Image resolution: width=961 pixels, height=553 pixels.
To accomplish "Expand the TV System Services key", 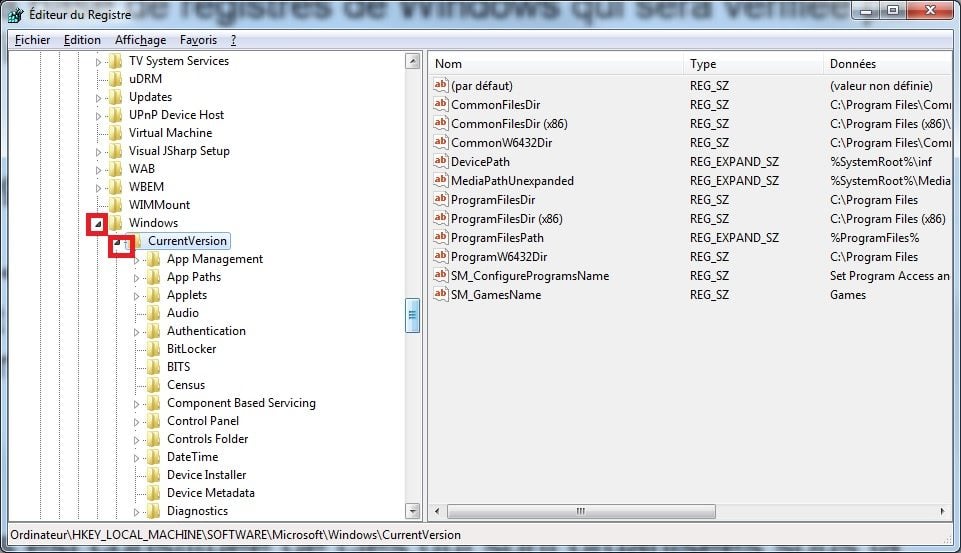I will (98, 61).
